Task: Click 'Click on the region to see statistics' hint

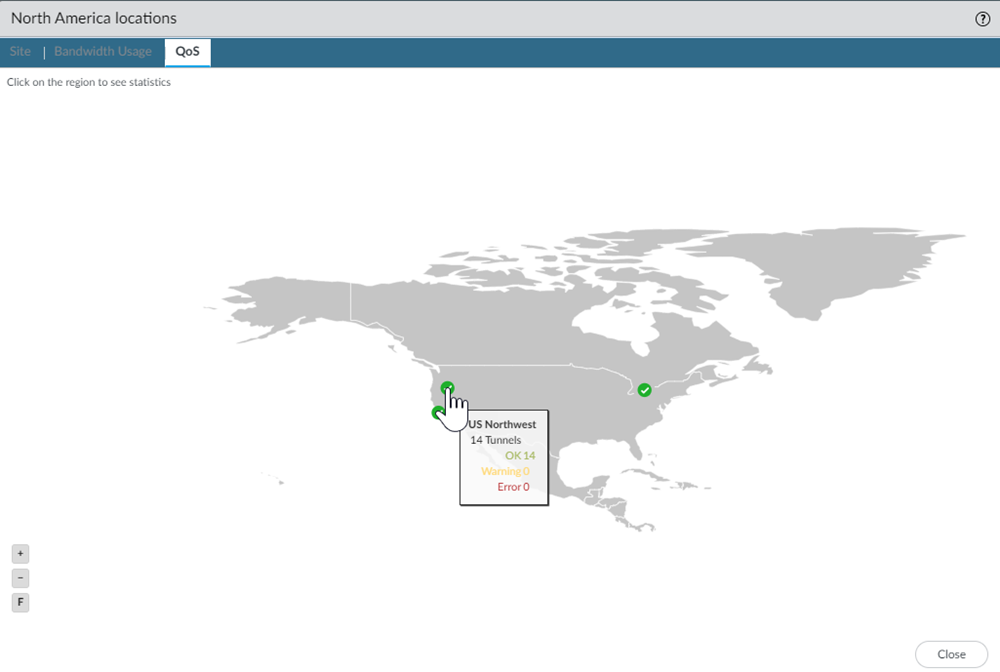Action: [x=89, y=82]
